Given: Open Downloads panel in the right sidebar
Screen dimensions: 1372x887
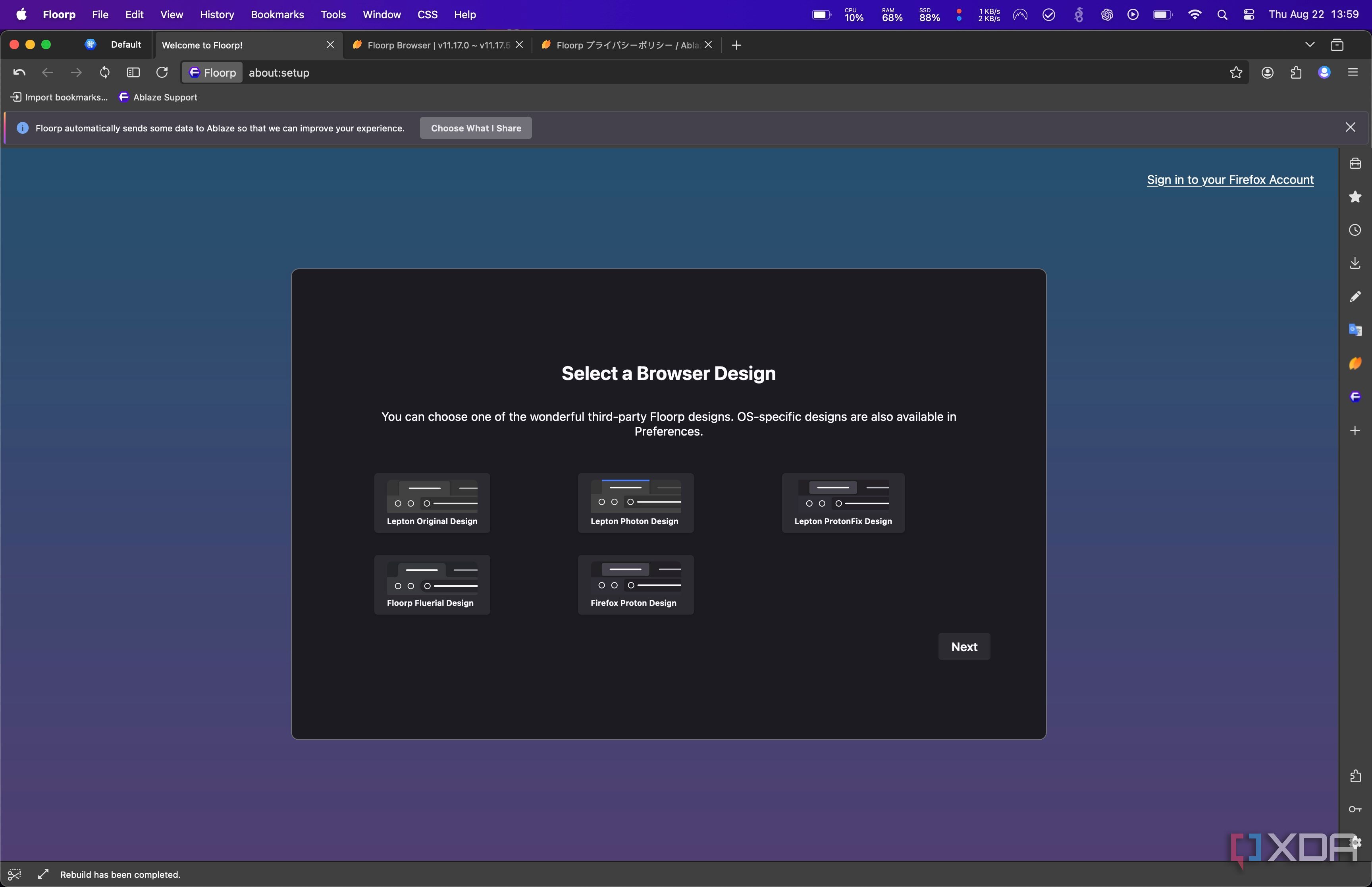Looking at the screenshot, I should coord(1355,263).
